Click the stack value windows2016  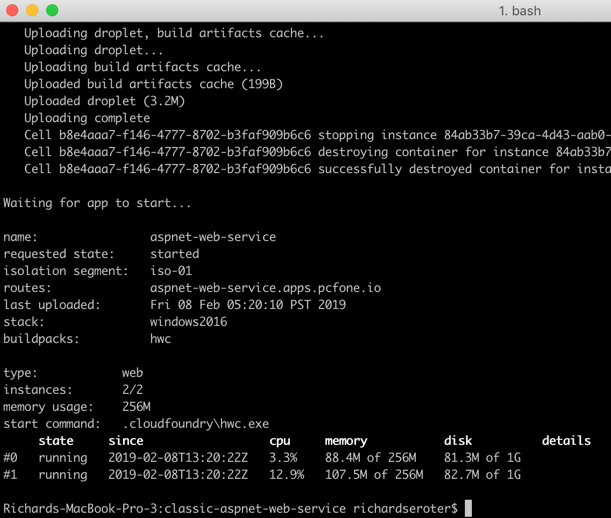coord(188,322)
